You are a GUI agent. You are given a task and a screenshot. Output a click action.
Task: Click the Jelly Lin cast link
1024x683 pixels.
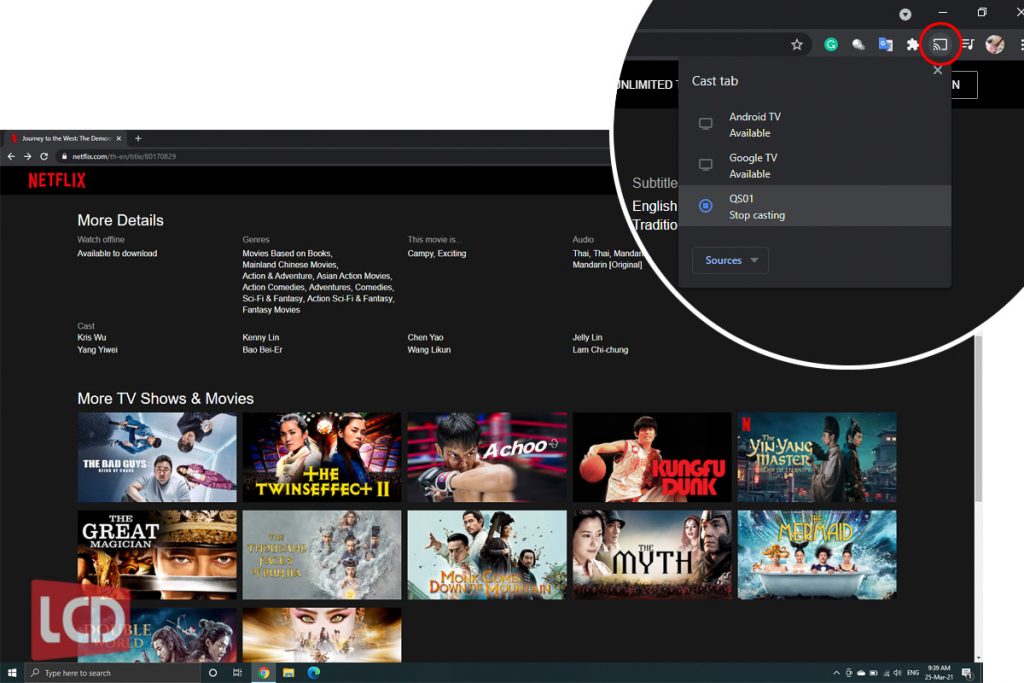pyautogui.click(x=587, y=338)
